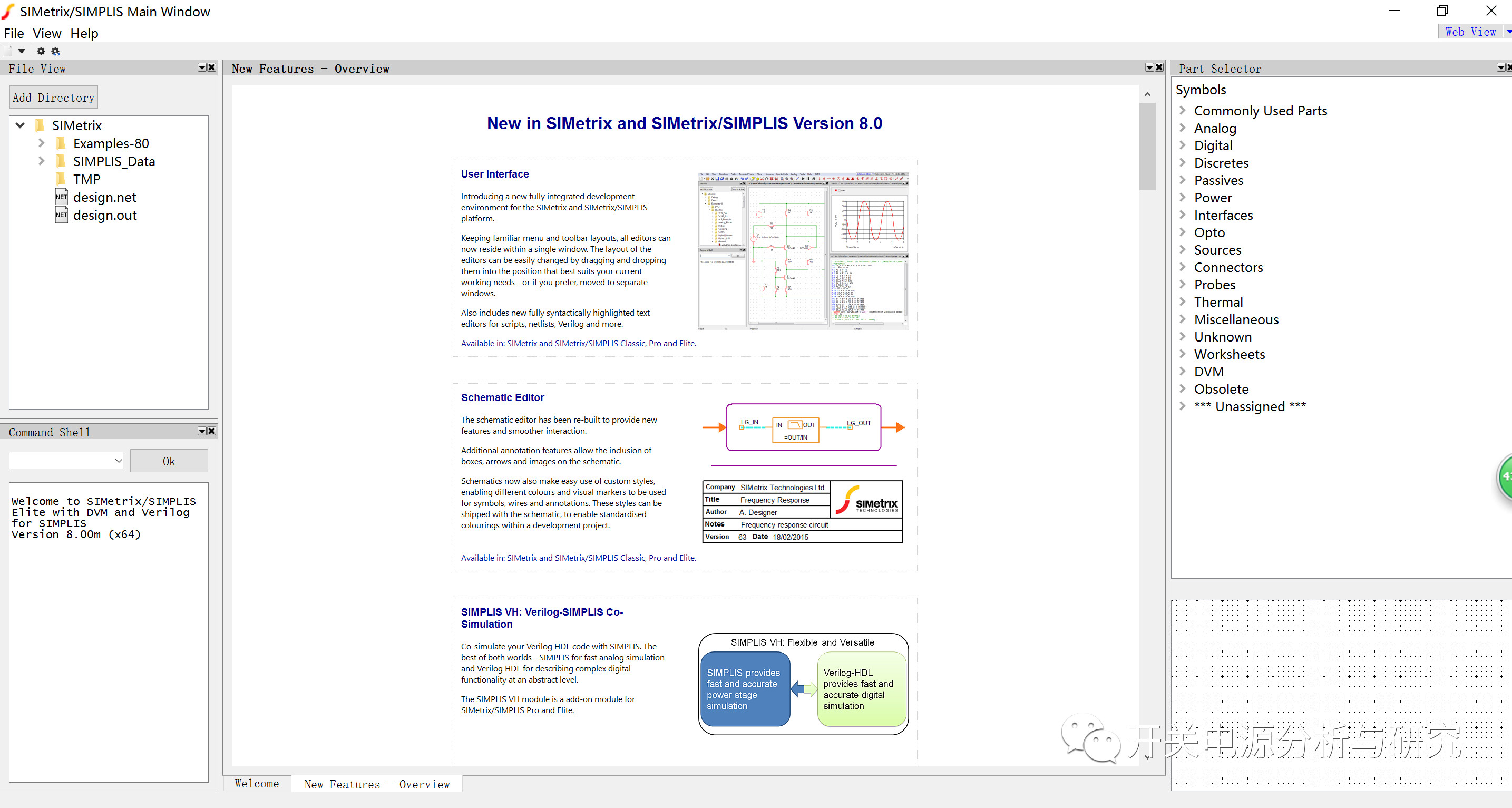Click the gear icon with blue arrows
1512x808 pixels.
[x=56, y=51]
